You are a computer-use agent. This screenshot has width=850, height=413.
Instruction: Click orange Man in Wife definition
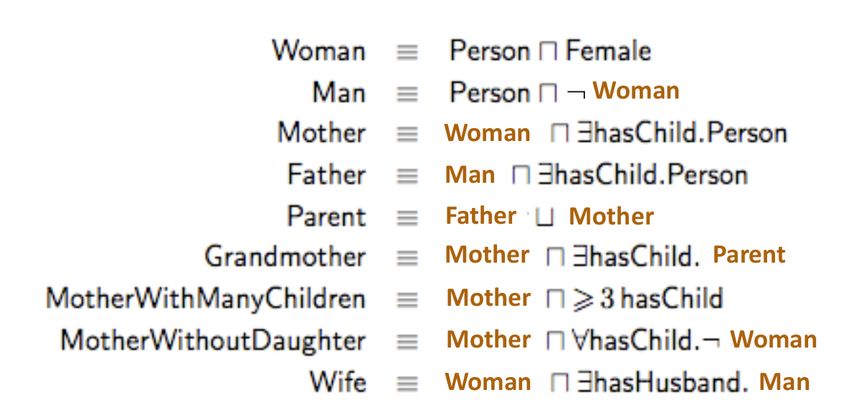784,382
